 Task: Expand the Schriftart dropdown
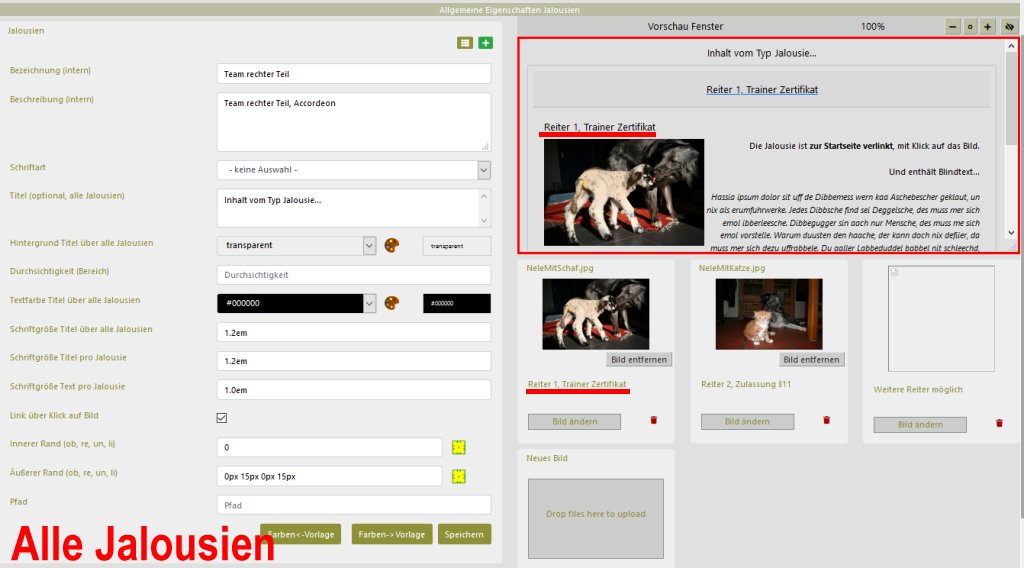pyautogui.click(x=484, y=170)
